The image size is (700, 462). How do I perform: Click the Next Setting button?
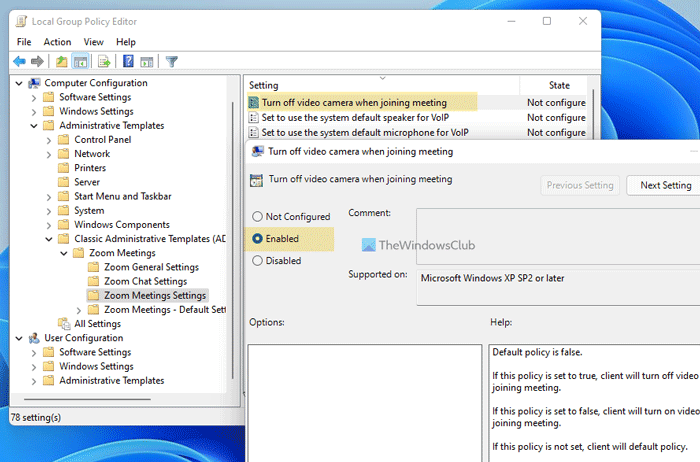coord(664,185)
